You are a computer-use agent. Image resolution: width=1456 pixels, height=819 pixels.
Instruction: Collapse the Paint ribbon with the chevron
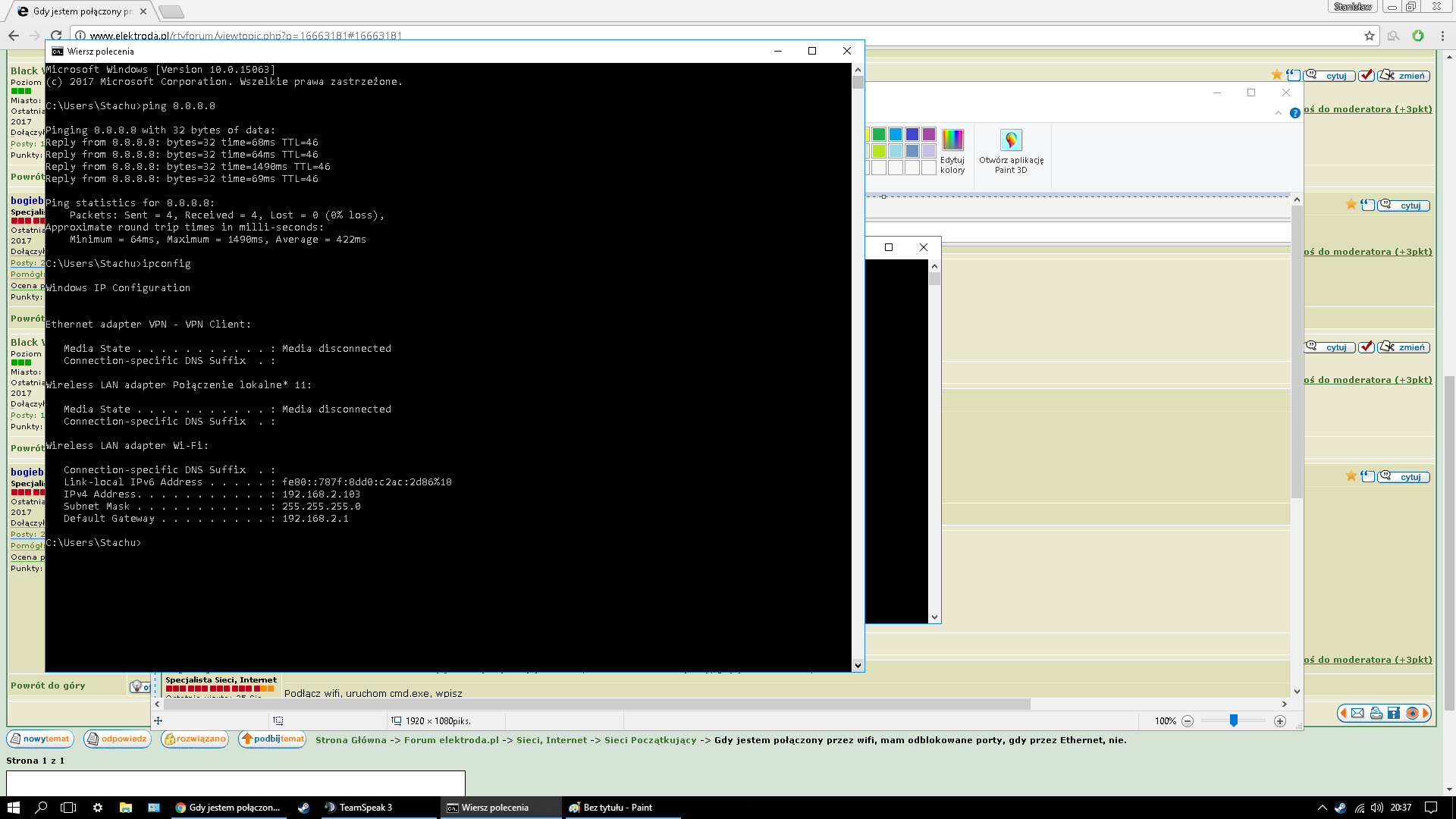click(1279, 113)
